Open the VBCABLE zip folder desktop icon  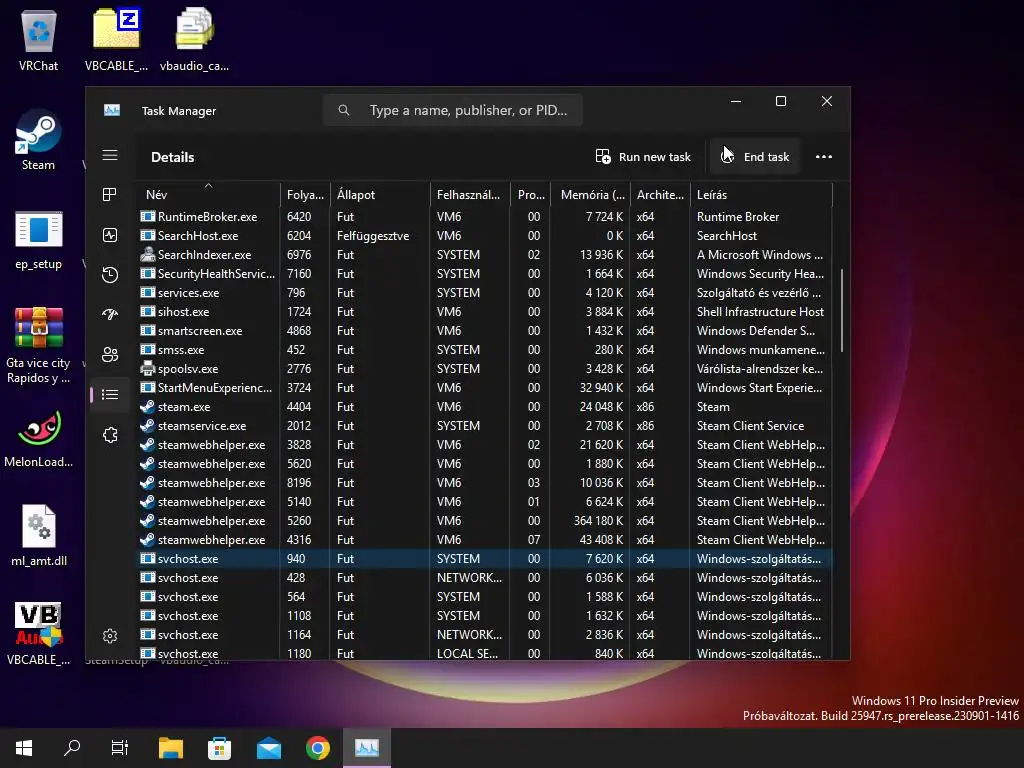tap(116, 40)
